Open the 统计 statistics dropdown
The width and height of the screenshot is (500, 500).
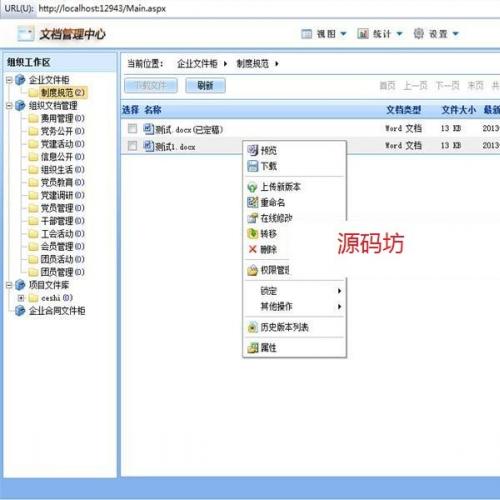380,34
